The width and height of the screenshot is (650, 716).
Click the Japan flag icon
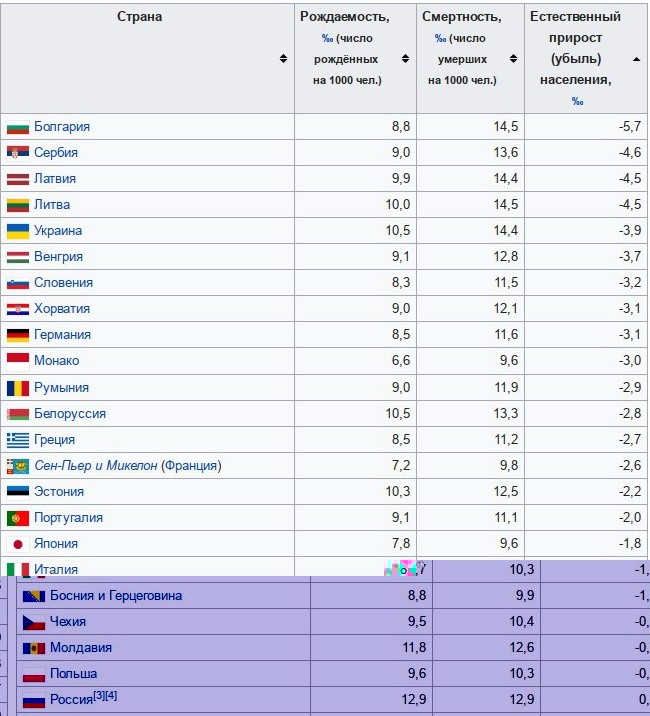point(17,544)
